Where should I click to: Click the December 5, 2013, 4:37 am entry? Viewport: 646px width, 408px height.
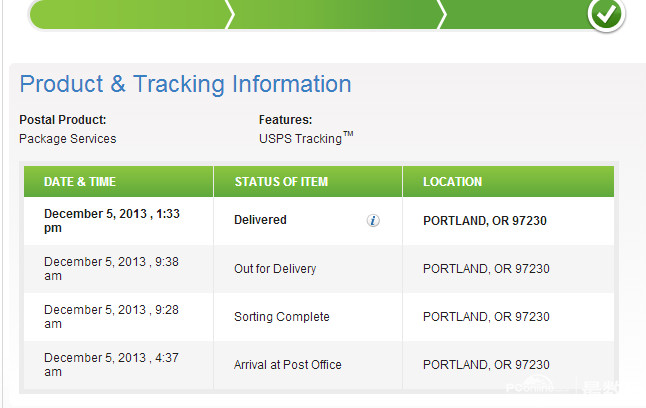pyautogui.click(x=111, y=364)
